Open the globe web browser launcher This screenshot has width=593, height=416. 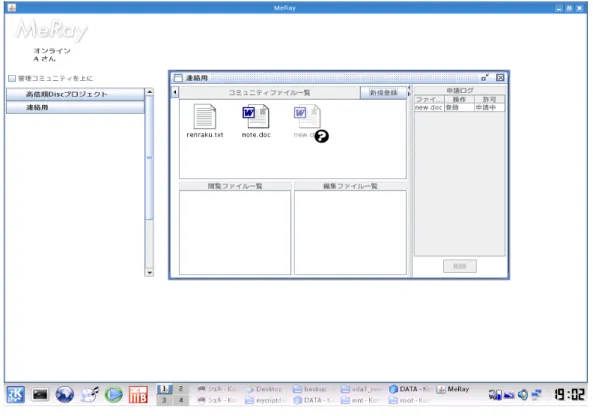[65, 394]
